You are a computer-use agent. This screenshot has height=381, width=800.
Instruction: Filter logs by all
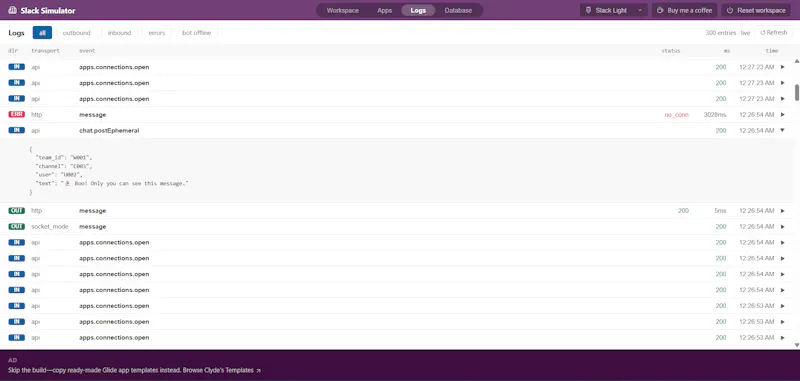coord(42,33)
